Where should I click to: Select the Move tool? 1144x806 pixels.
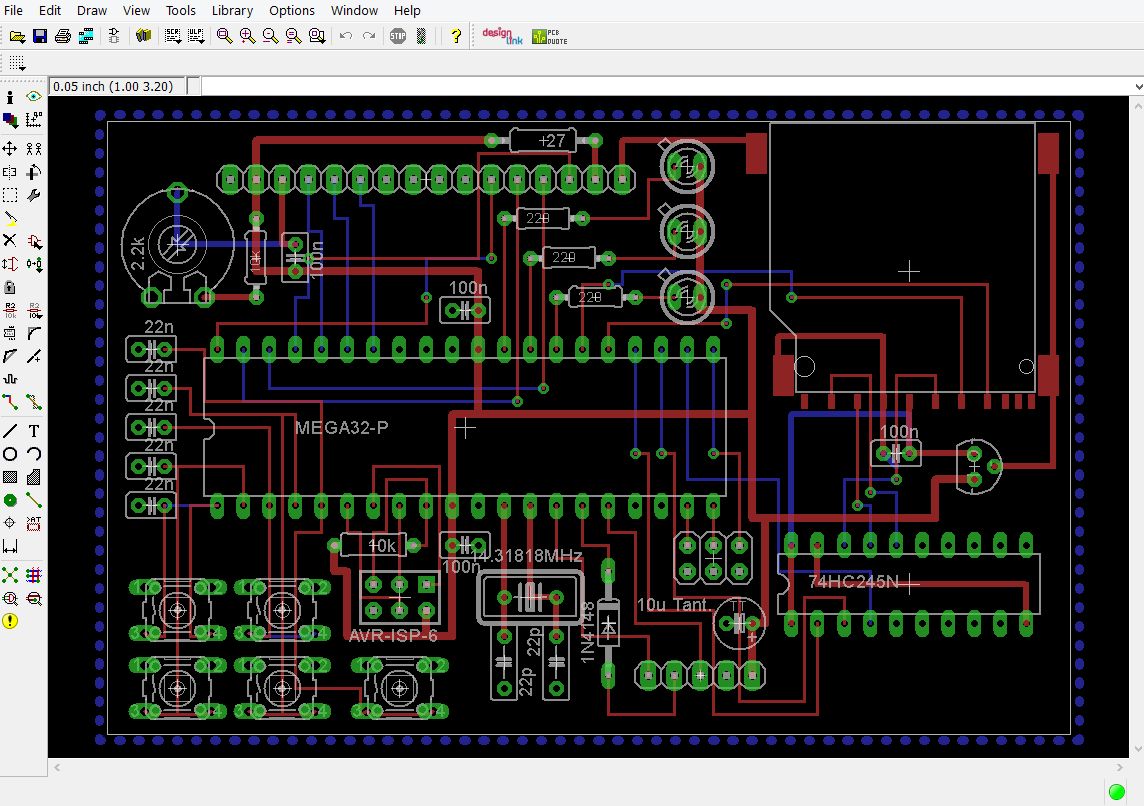click(9, 149)
